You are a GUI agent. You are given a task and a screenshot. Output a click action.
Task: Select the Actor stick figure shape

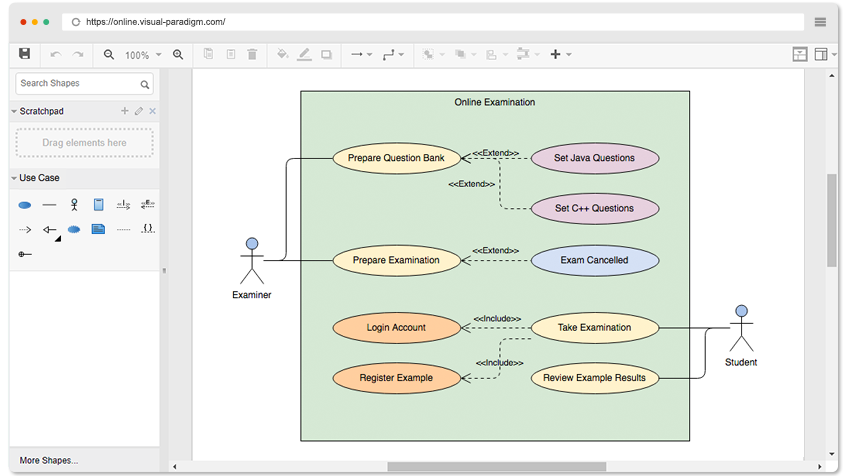coord(74,204)
